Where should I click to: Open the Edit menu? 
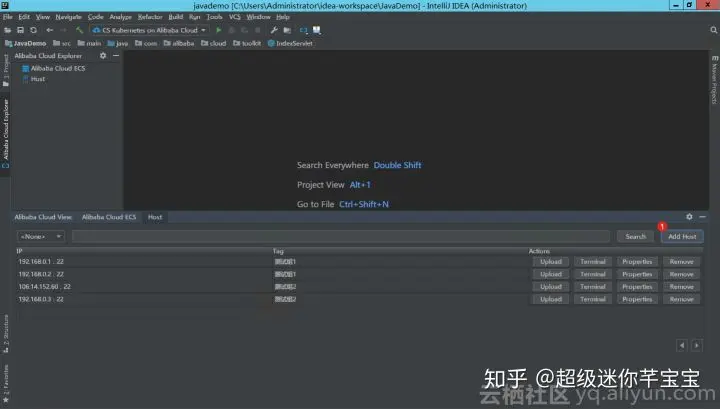click(24, 17)
